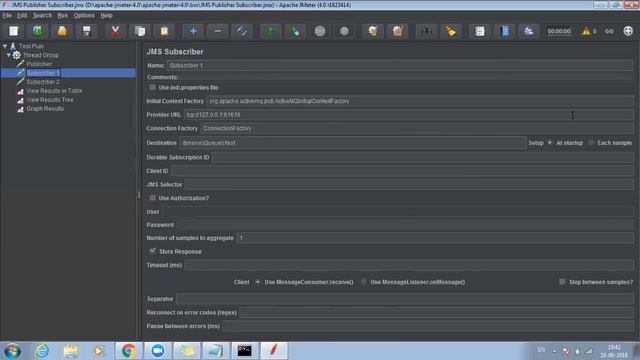Enable Stop between samples checkbox

pyautogui.click(x=562, y=282)
